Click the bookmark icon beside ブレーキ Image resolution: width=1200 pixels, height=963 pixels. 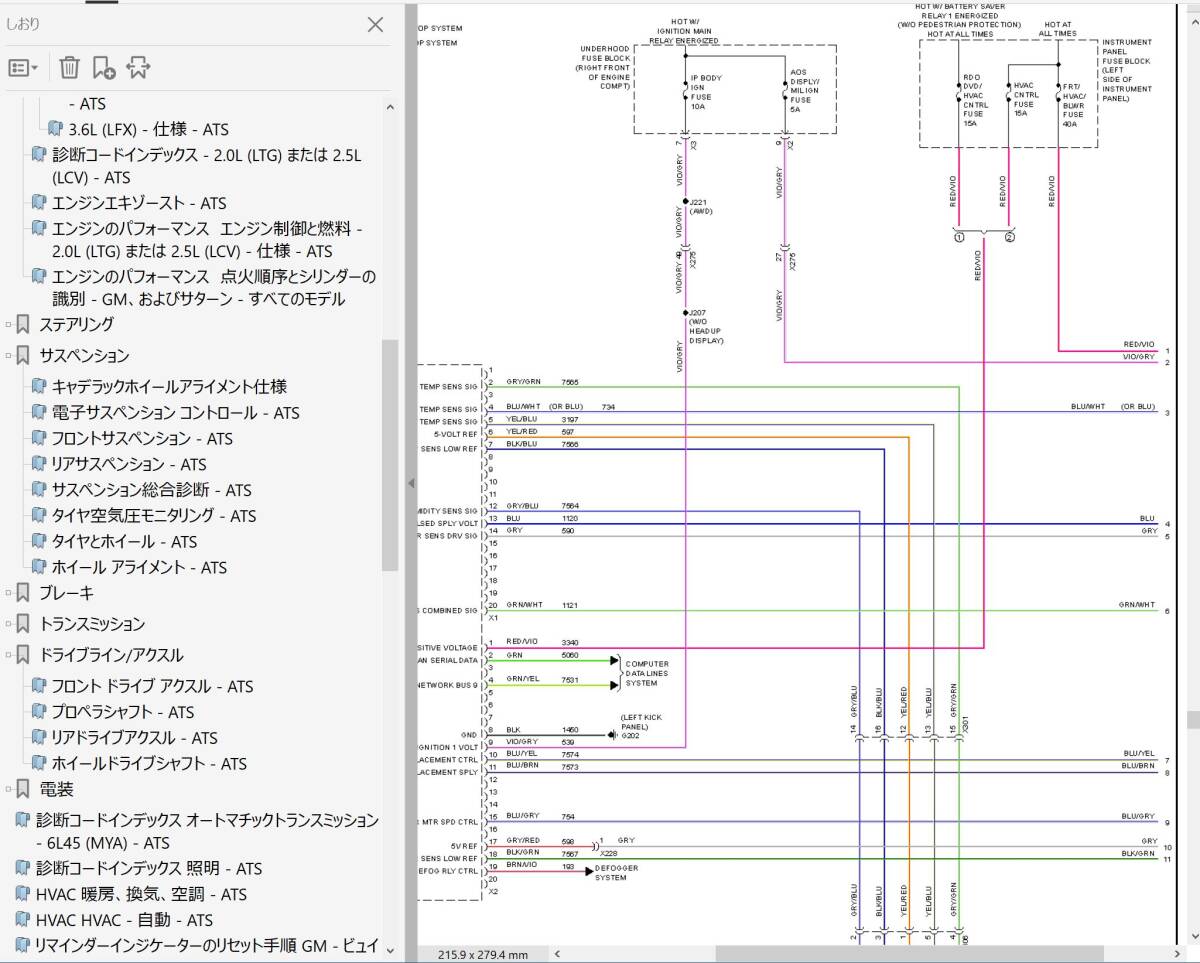(x=23, y=593)
